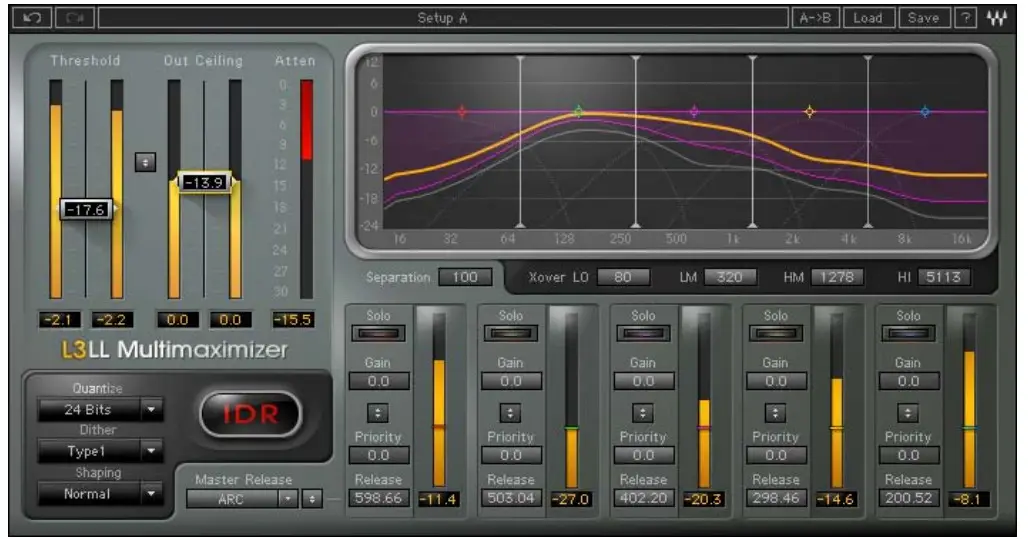The image size is (1032, 539).
Task: Click the red crossover band marker
Action: point(462,112)
